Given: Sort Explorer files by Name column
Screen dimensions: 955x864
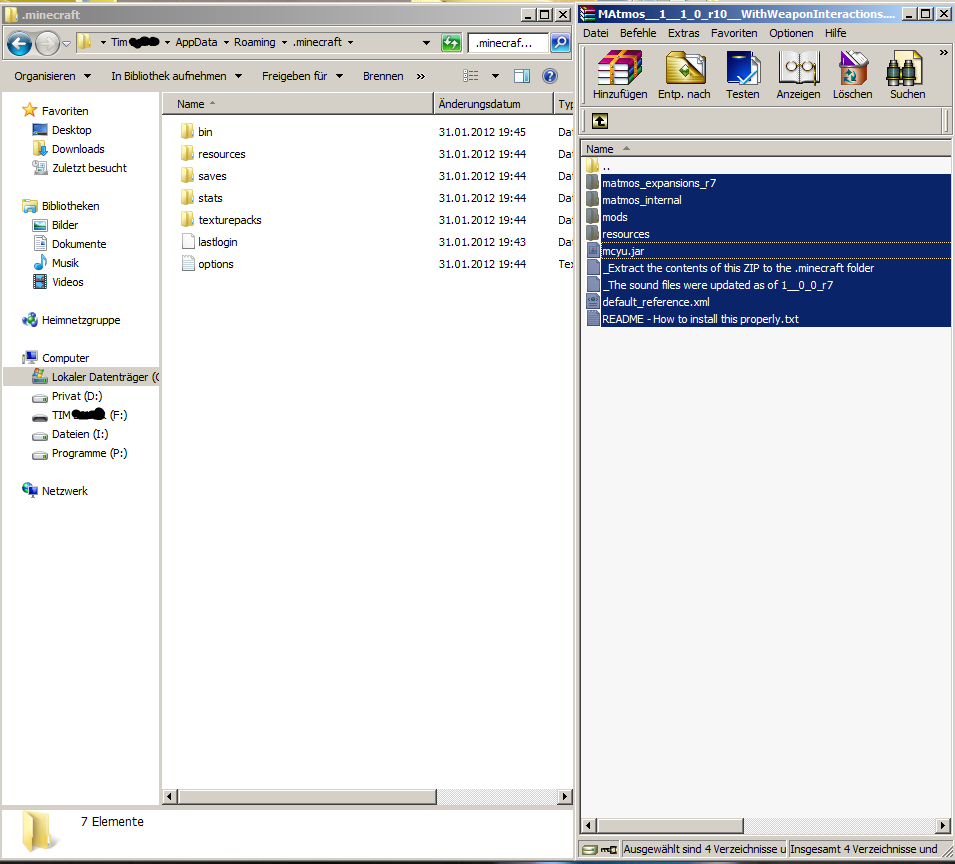Looking at the screenshot, I should point(298,104).
